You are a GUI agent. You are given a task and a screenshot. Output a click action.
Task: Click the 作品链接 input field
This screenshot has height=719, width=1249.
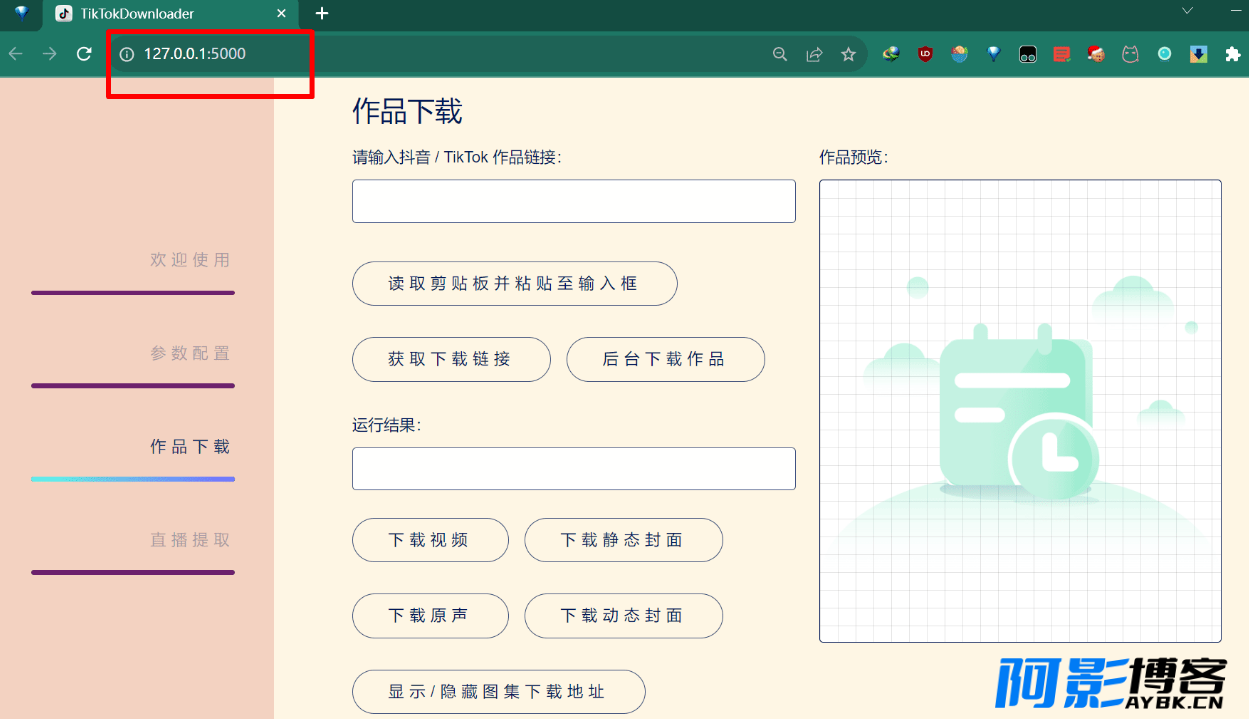(574, 201)
